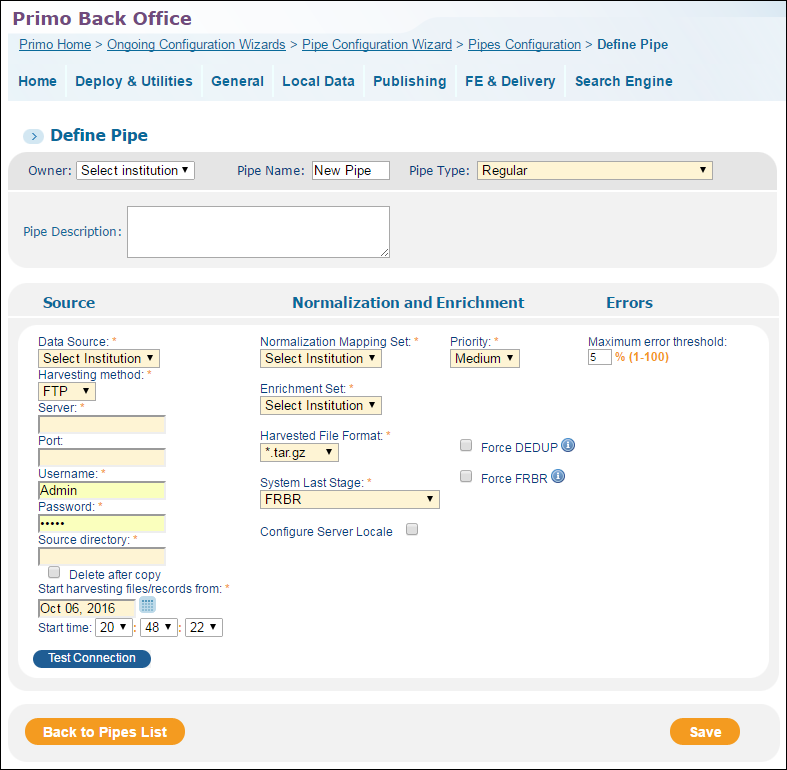Image resolution: width=787 pixels, height=770 pixels.
Task: Click the Password field
Action: pos(102,524)
